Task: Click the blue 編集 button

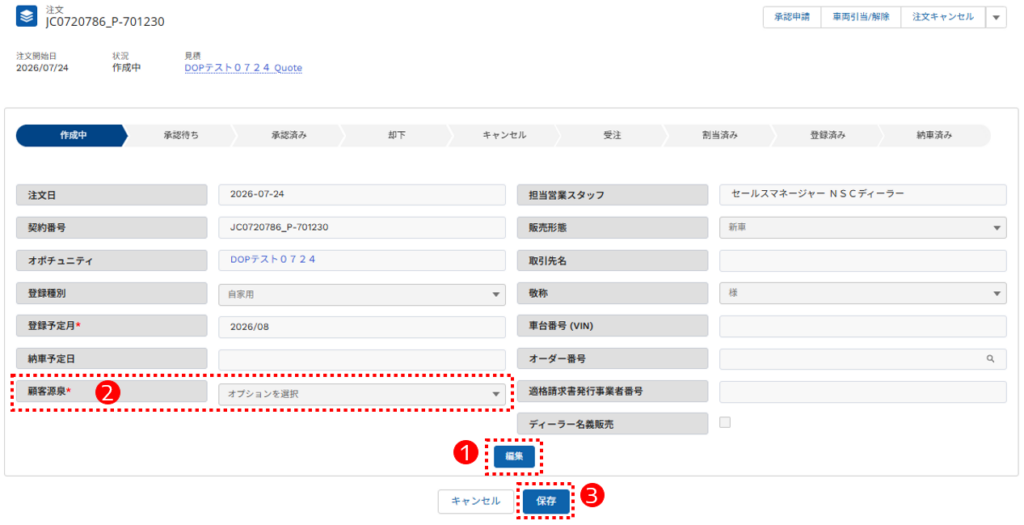Action: pos(515,456)
